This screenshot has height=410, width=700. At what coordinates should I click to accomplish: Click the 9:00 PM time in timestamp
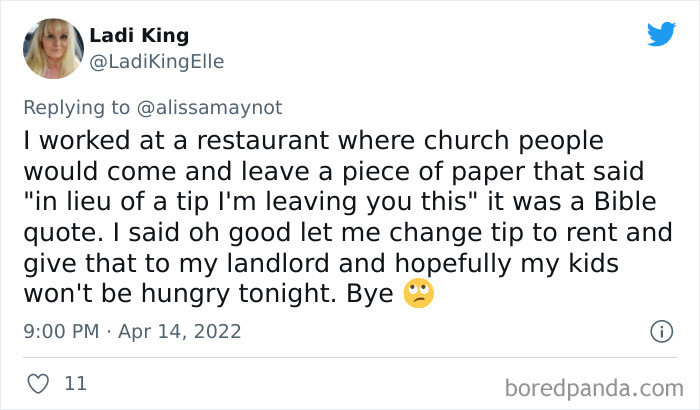(x=61, y=331)
